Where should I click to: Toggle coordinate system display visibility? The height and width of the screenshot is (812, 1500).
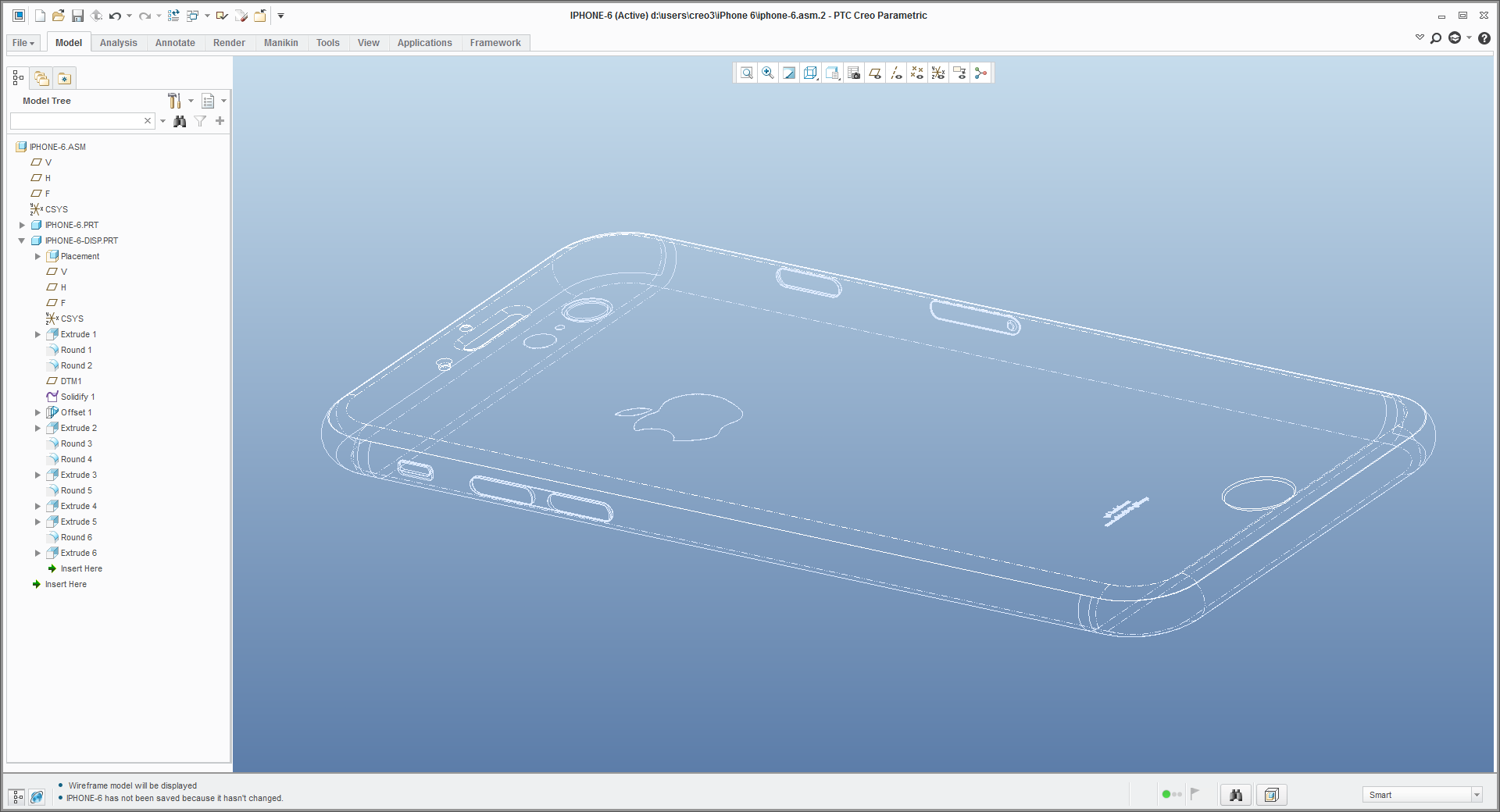tap(937, 73)
